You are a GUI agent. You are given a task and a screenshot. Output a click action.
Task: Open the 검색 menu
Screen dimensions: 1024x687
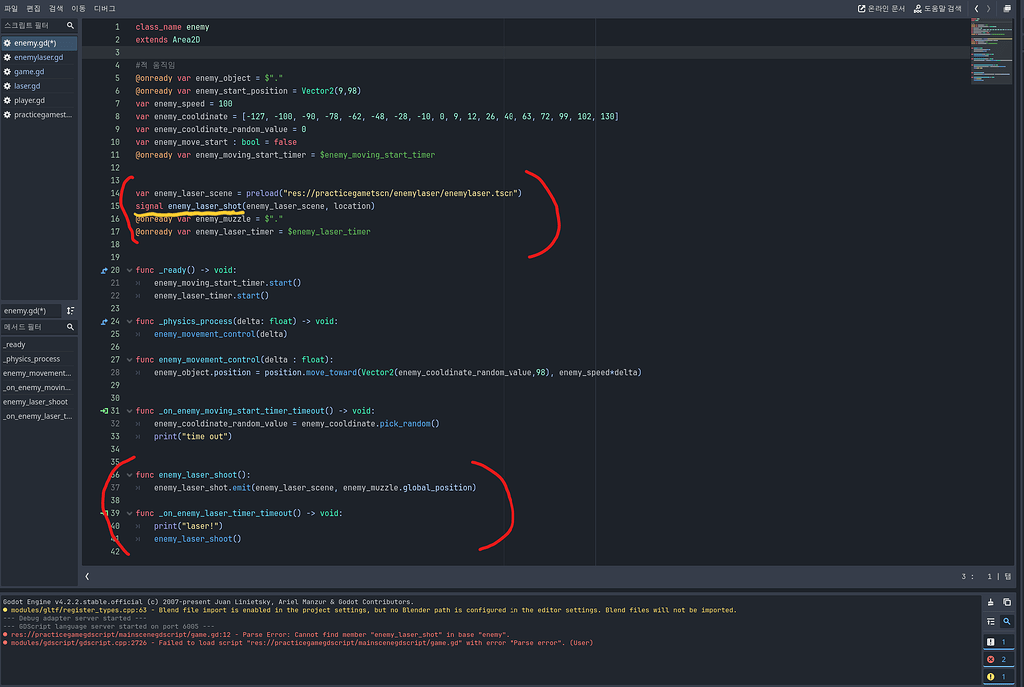[56, 8]
